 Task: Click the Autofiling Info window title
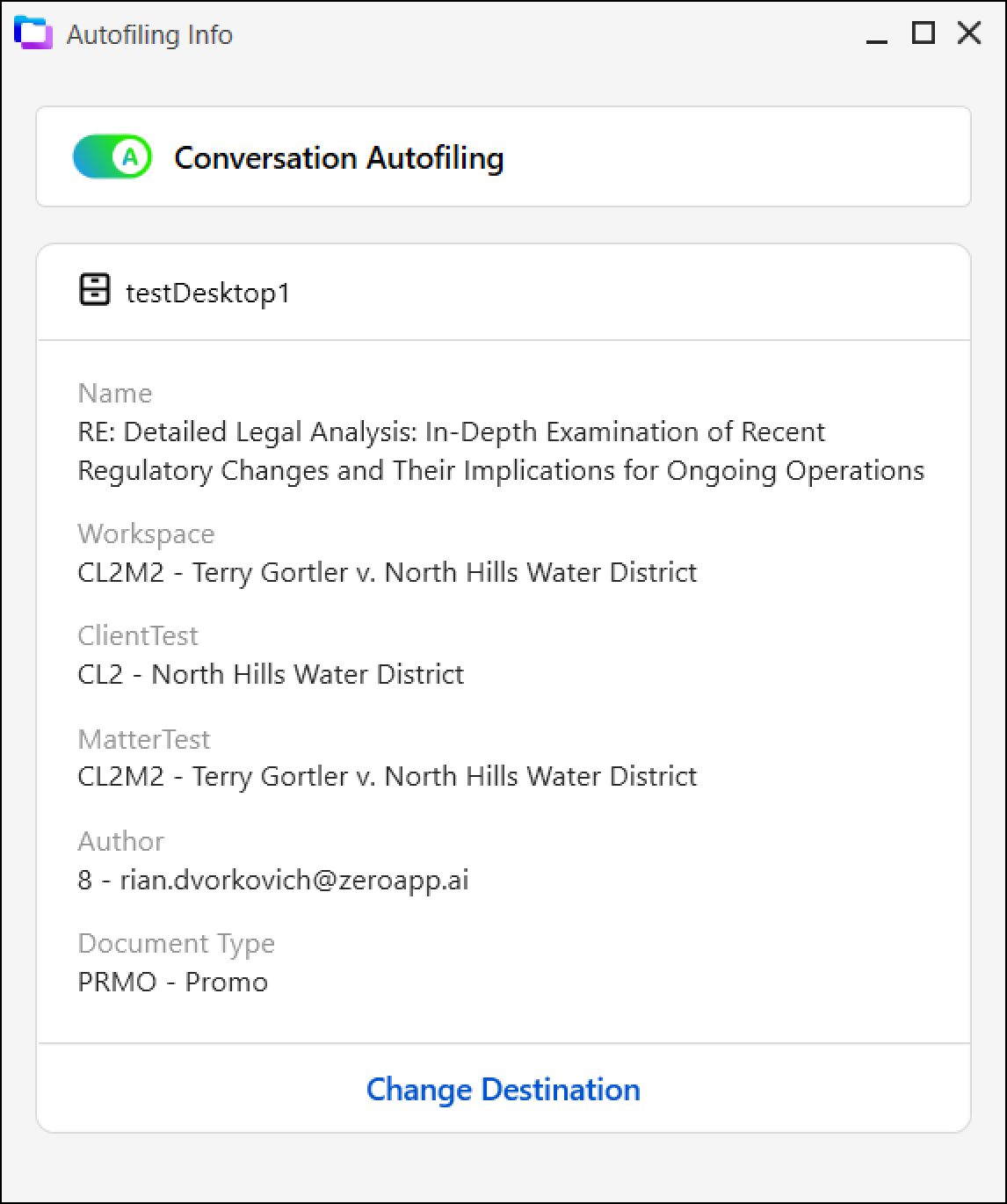[149, 35]
